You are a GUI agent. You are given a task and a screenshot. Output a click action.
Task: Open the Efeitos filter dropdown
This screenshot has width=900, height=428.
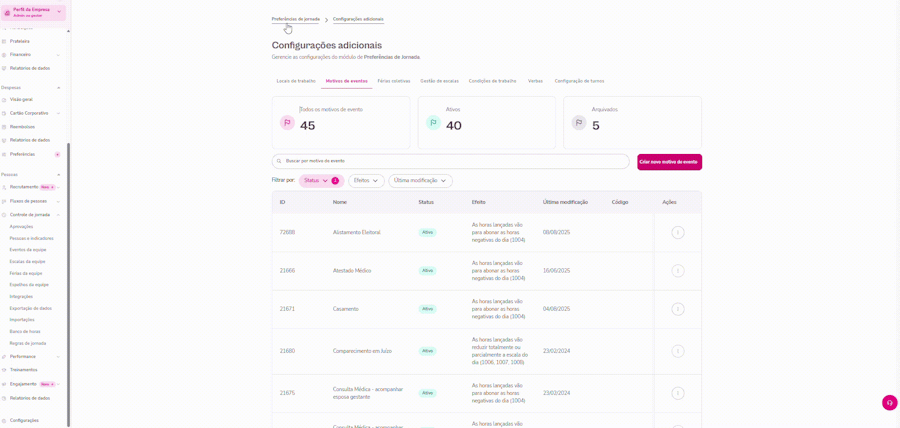point(366,180)
